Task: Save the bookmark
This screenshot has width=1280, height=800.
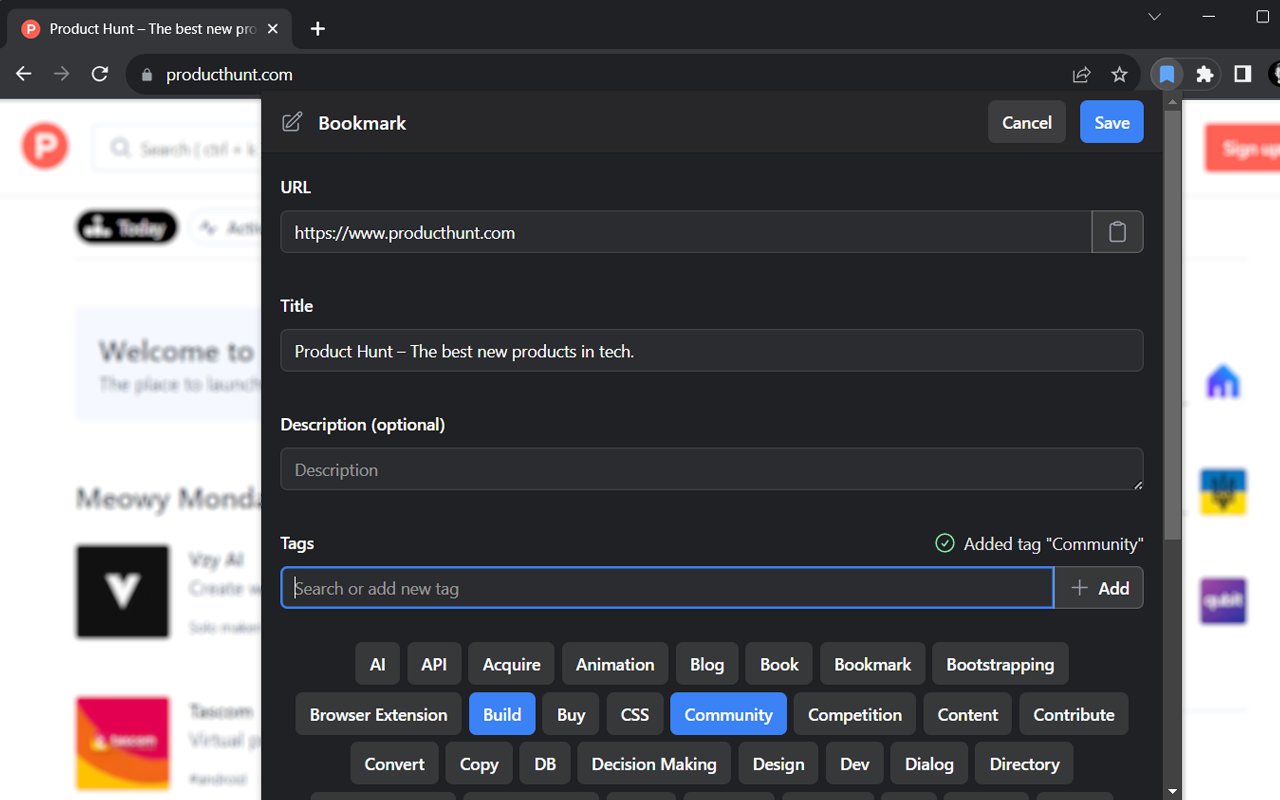Action: pos(1111,122)
